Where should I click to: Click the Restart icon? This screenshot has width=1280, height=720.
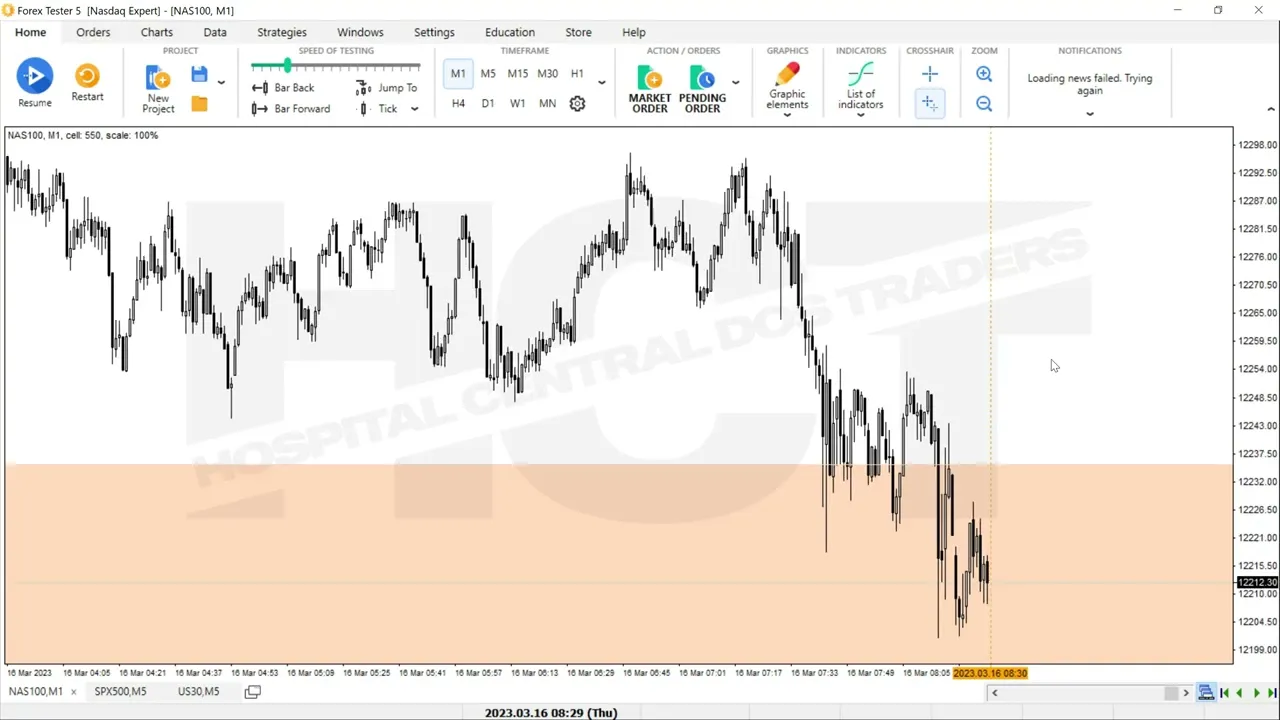coord(87,76)
